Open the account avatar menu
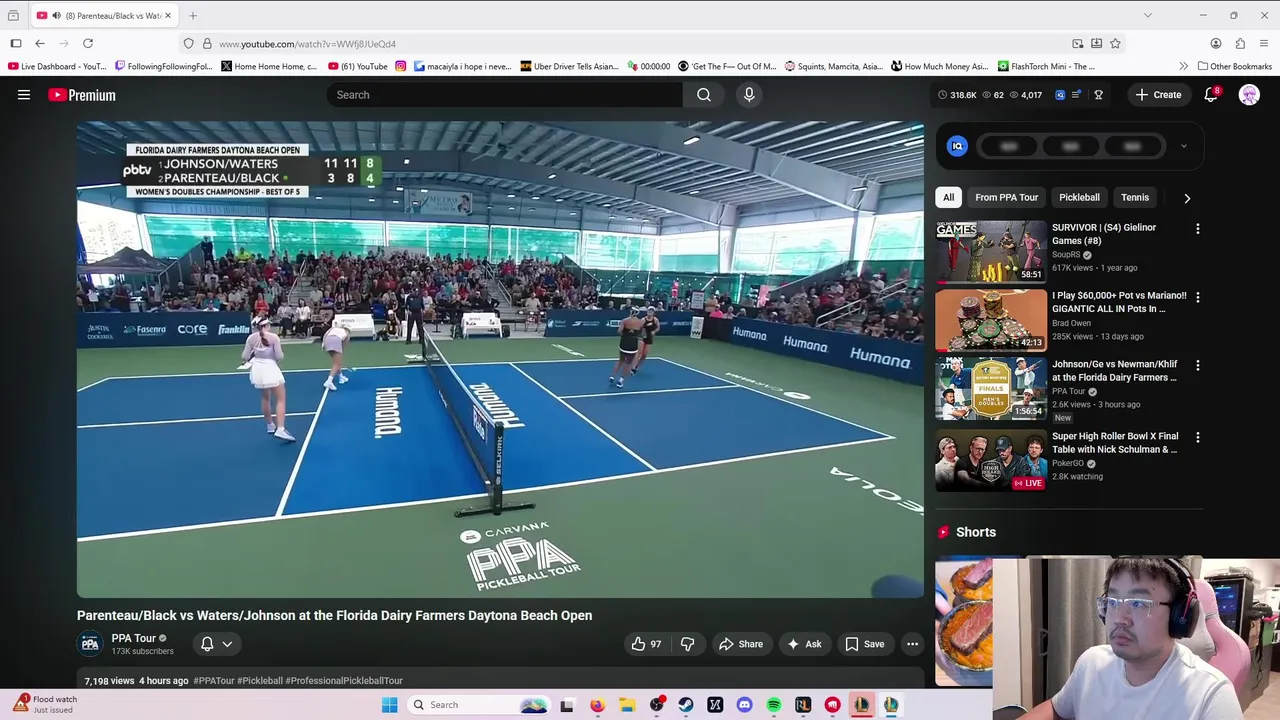This screenshot has height=720, width=1280. (x=1249, y=95)
